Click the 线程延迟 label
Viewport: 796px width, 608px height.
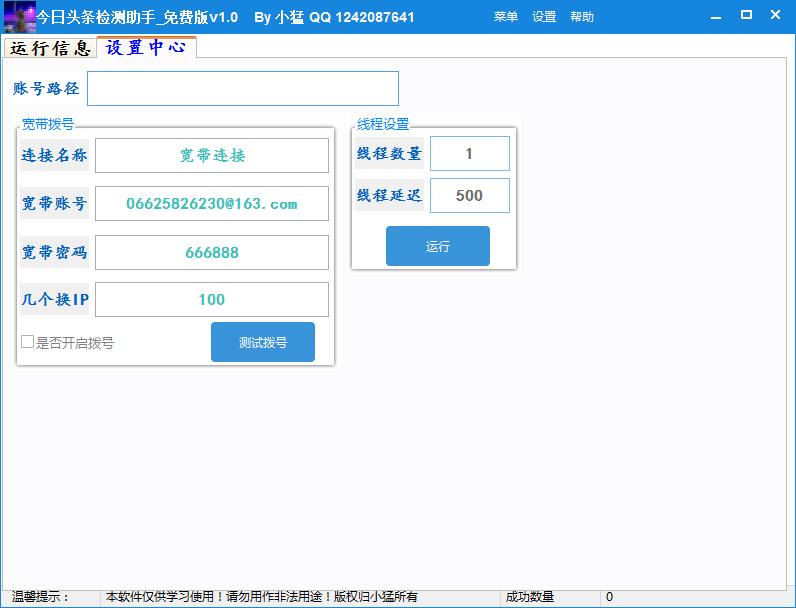click(x=389, y=195)
